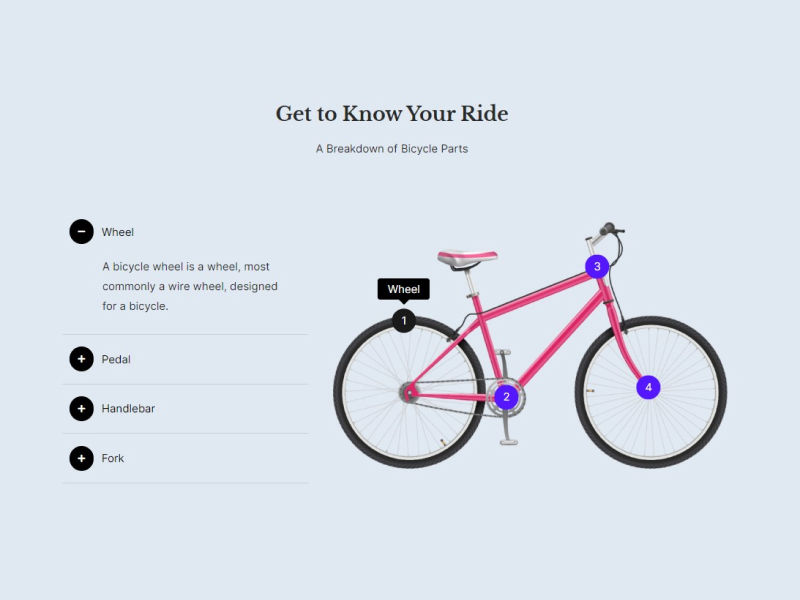Collapse the Wheel section minus icon
800x600 pixels.
click(x=81, y=232)
